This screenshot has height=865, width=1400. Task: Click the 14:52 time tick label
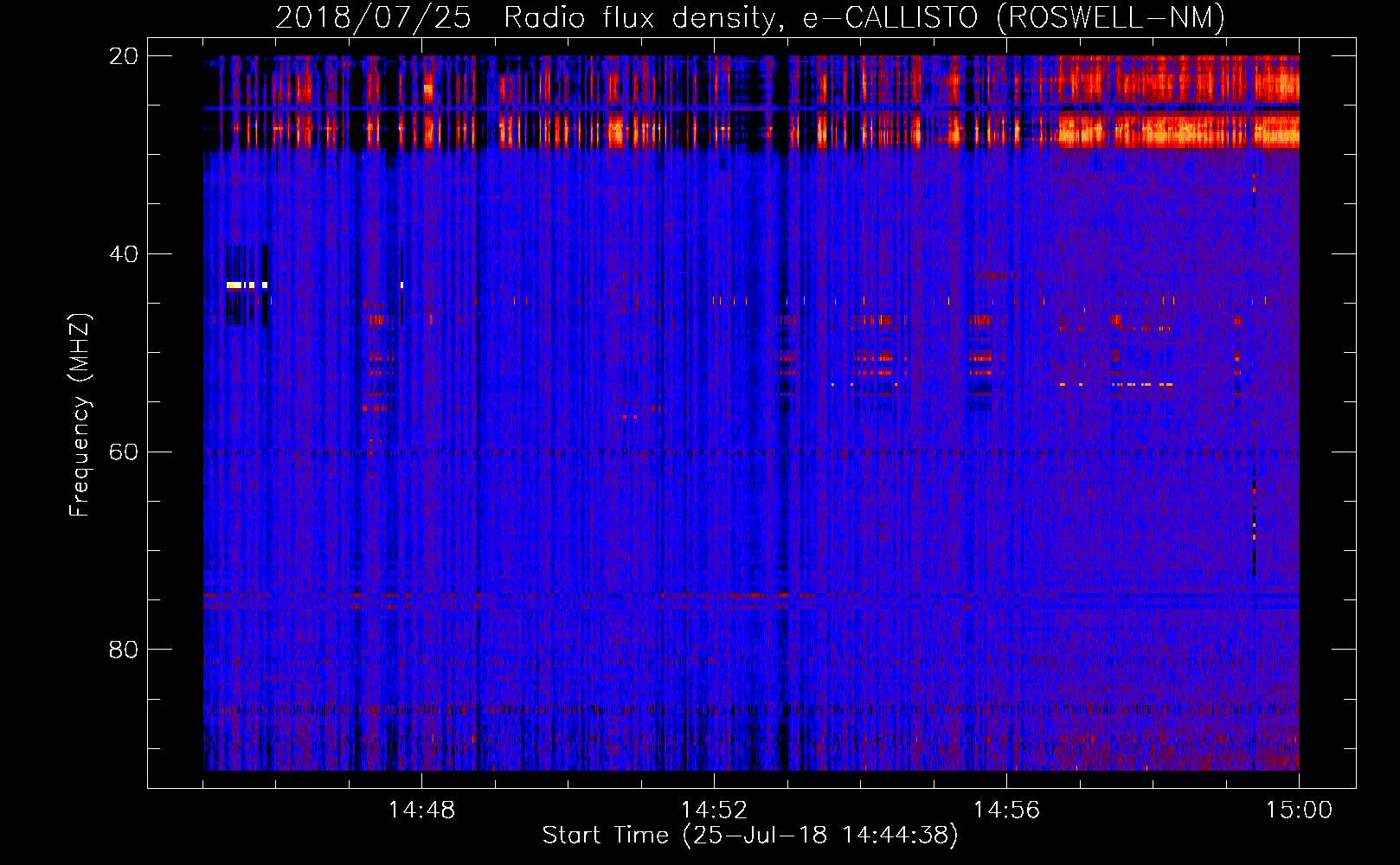[714, 811]
